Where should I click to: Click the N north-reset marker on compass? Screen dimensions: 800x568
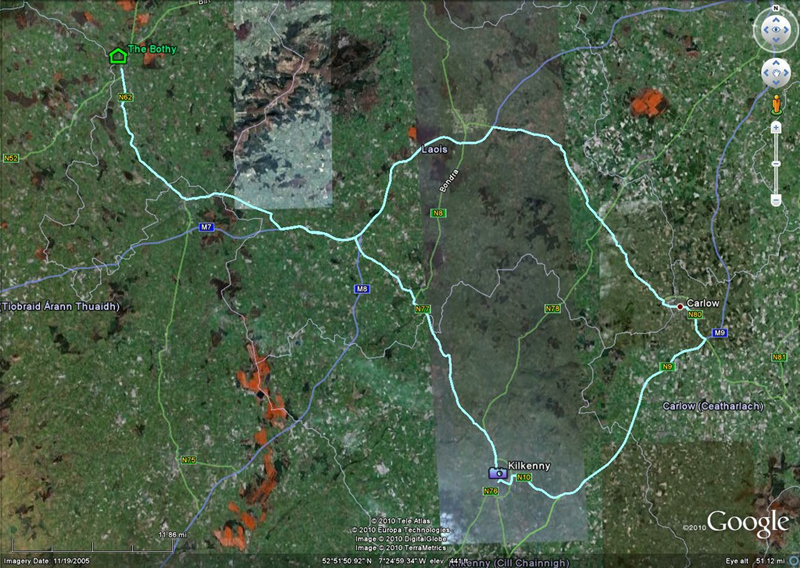tap(776, 8)
